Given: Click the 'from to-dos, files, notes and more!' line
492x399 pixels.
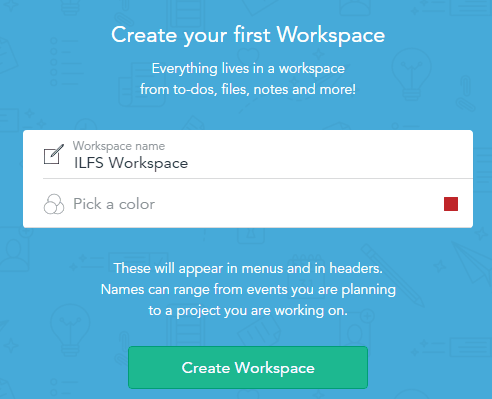Looking at the screenshot, I should pos(248,89).
